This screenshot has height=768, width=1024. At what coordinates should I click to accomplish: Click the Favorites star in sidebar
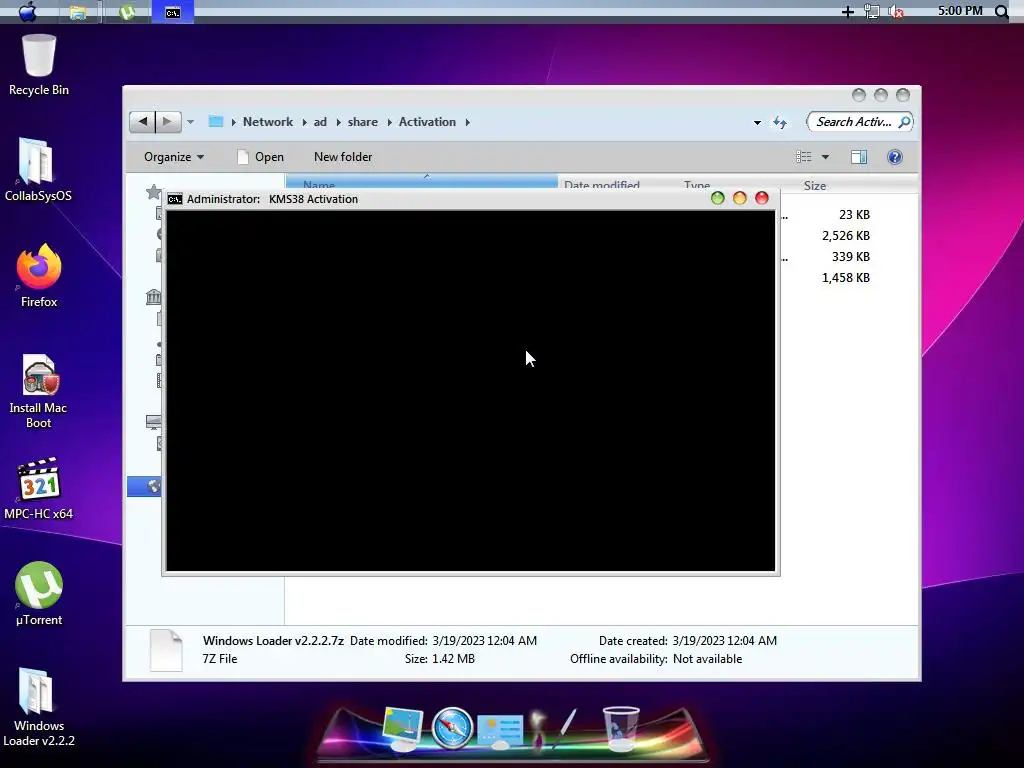point(153,192)
